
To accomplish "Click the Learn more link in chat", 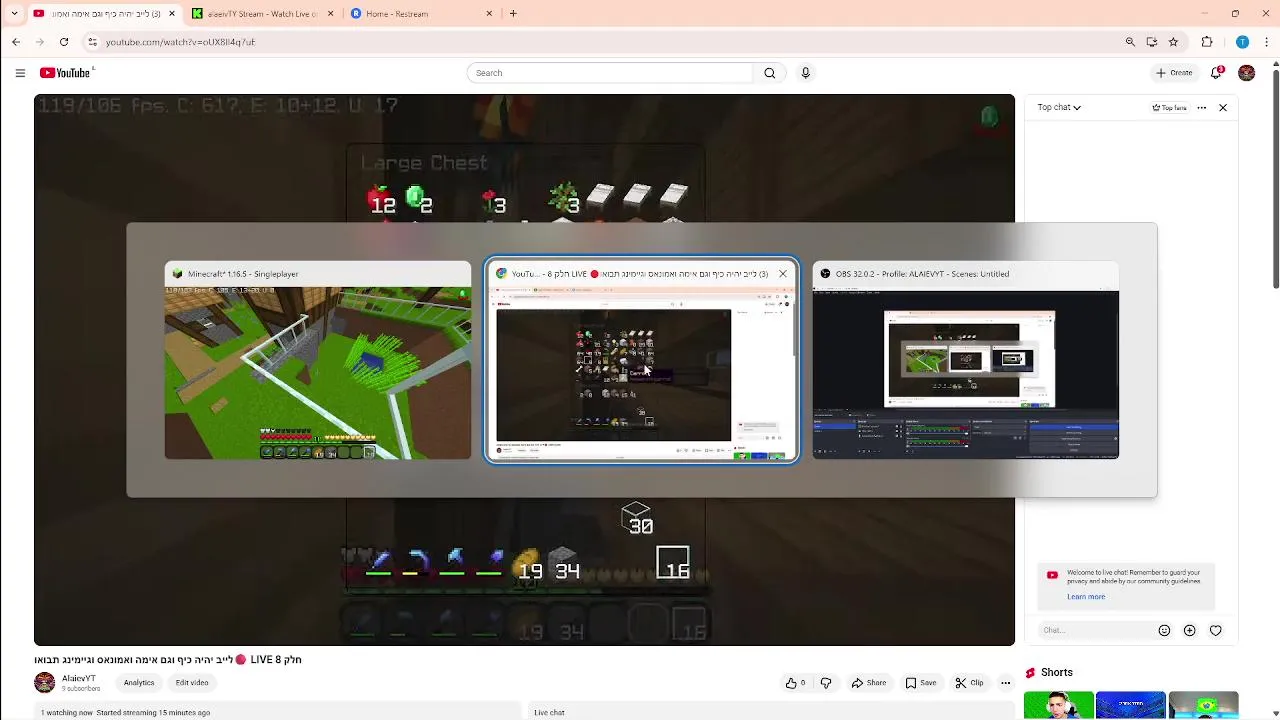I will (1086, 597).
